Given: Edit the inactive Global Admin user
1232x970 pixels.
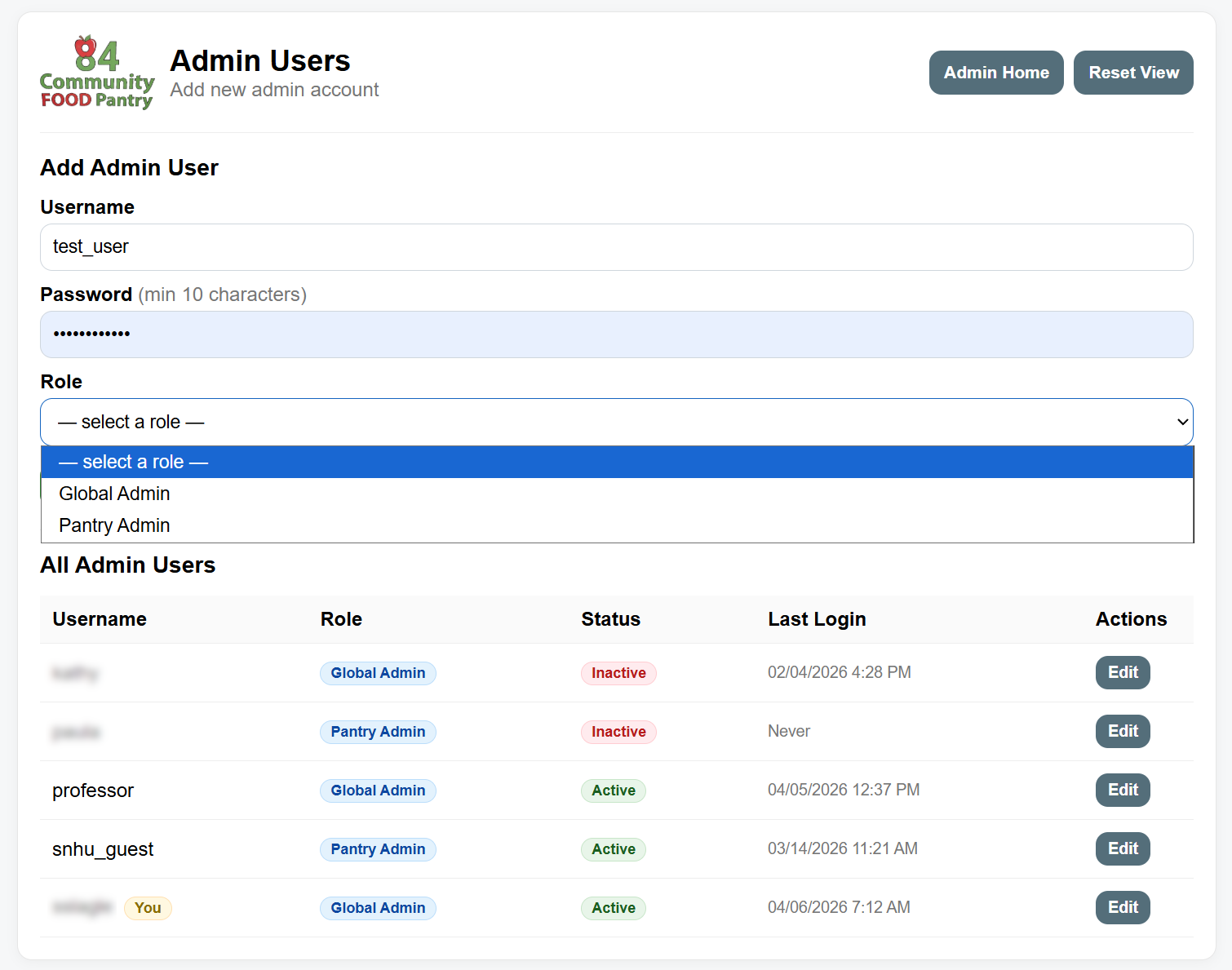Looking at the screenshot, I should 1123,672.
